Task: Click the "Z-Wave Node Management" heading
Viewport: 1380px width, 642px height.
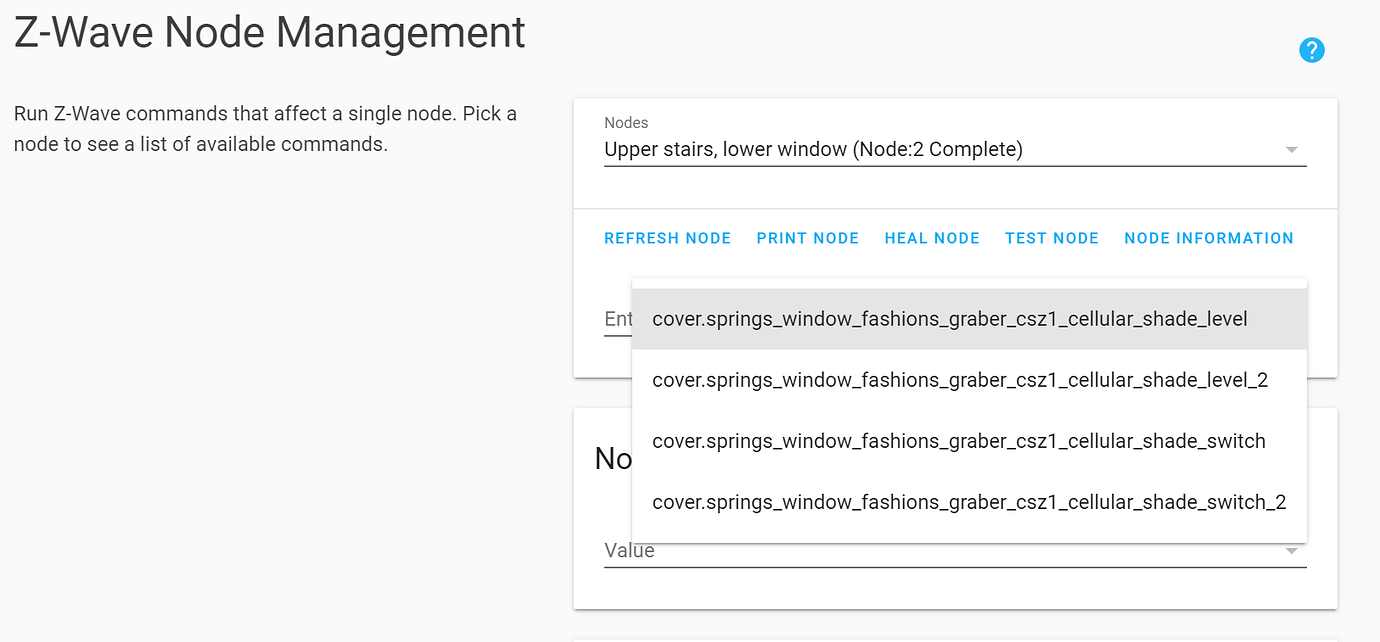Action: (270, 33)
